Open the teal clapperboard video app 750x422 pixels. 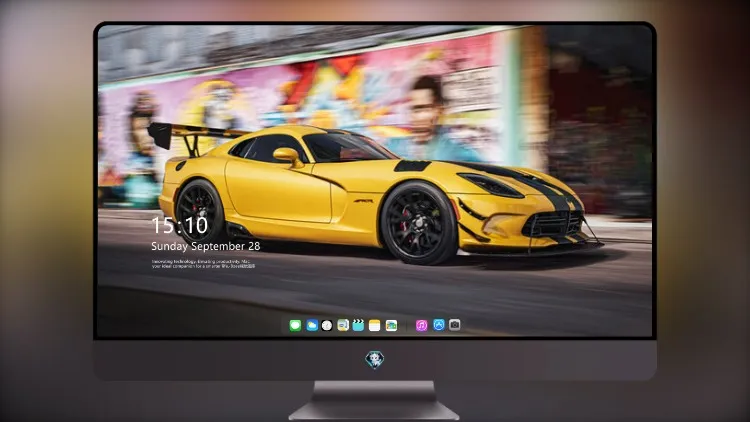pos(358,325)
